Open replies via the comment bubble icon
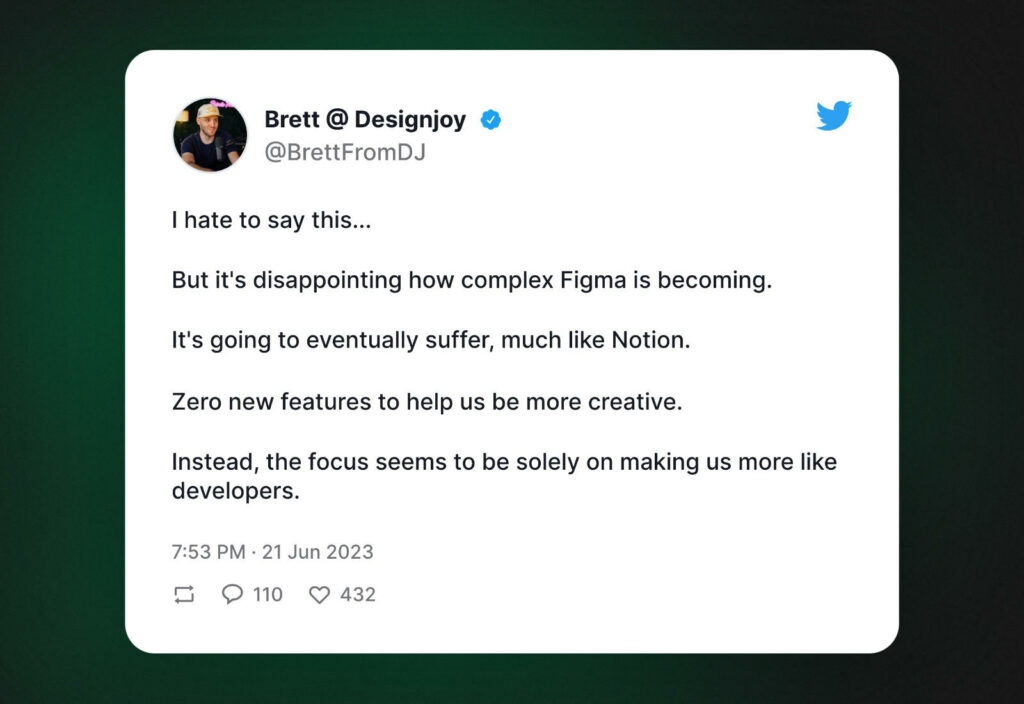The height and width of the screenshot is (704, 1024). tap(232, 594)
